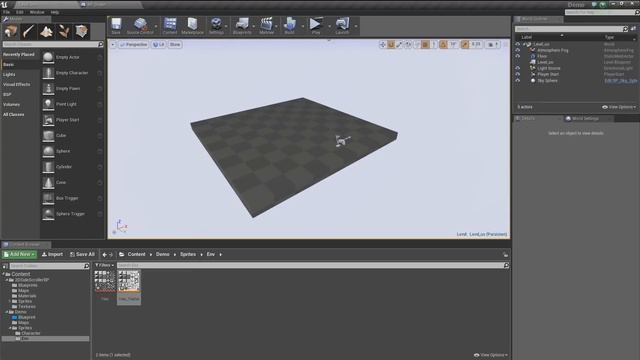640x360 pixels.
Task: Hide Floor actor with its eye icon
Action: click(x=518, y=56)
